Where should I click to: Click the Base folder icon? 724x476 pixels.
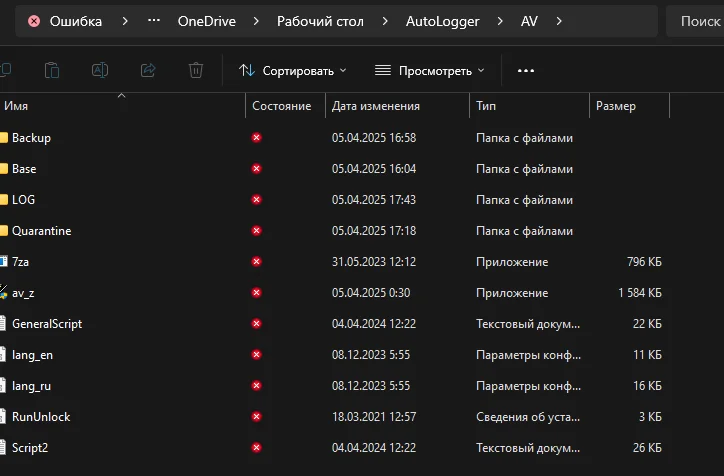point(4,169)
